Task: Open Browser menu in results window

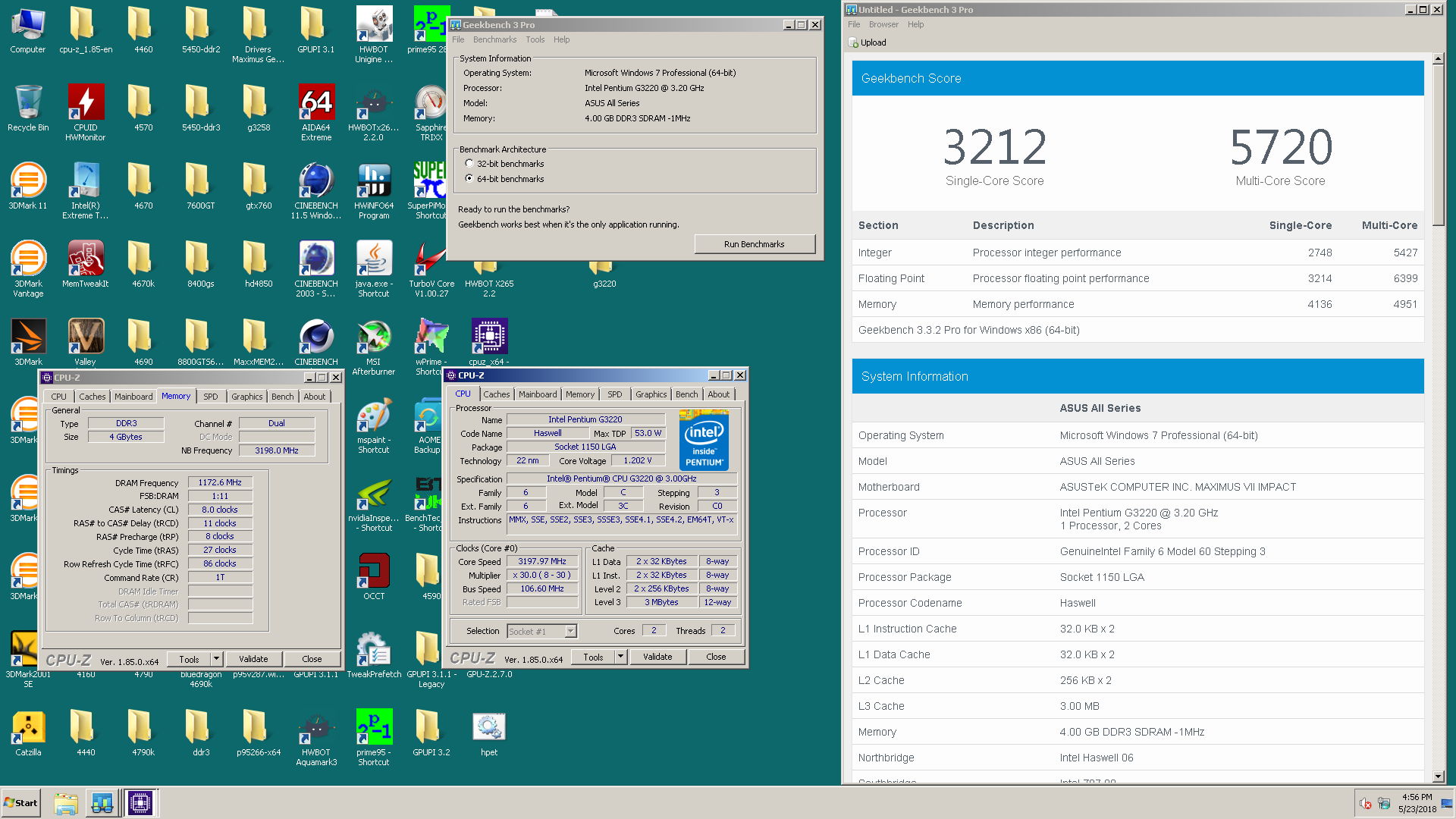Action: (x=883, y=24)
